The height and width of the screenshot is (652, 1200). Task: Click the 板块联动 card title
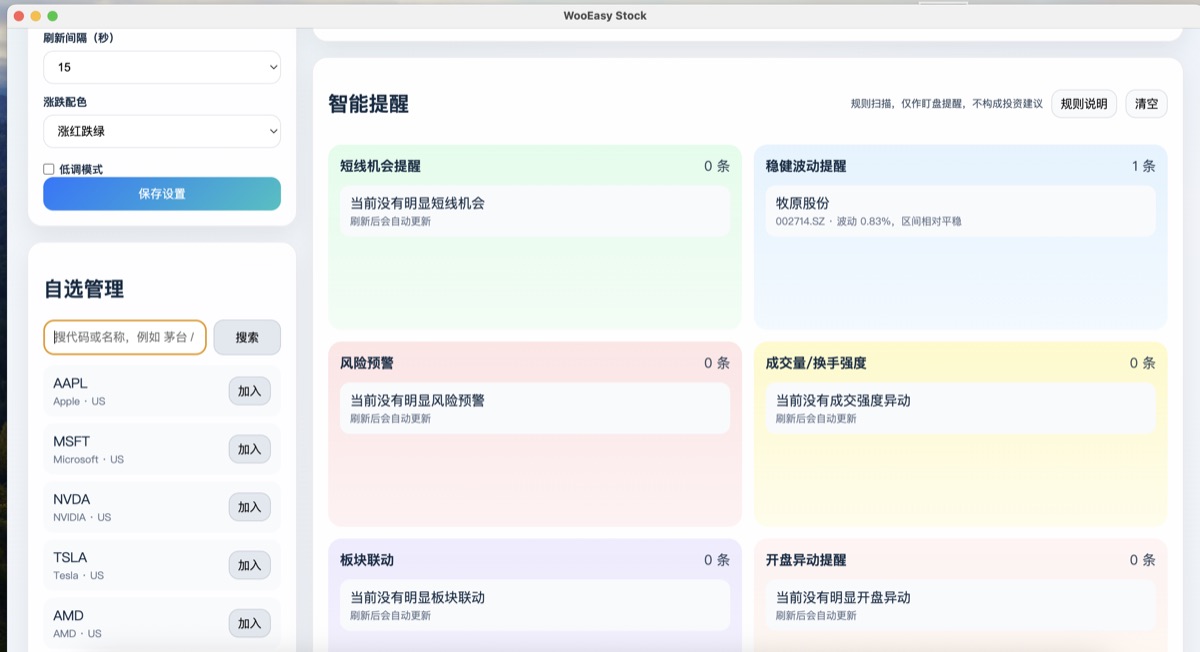[x=366, y=560]
